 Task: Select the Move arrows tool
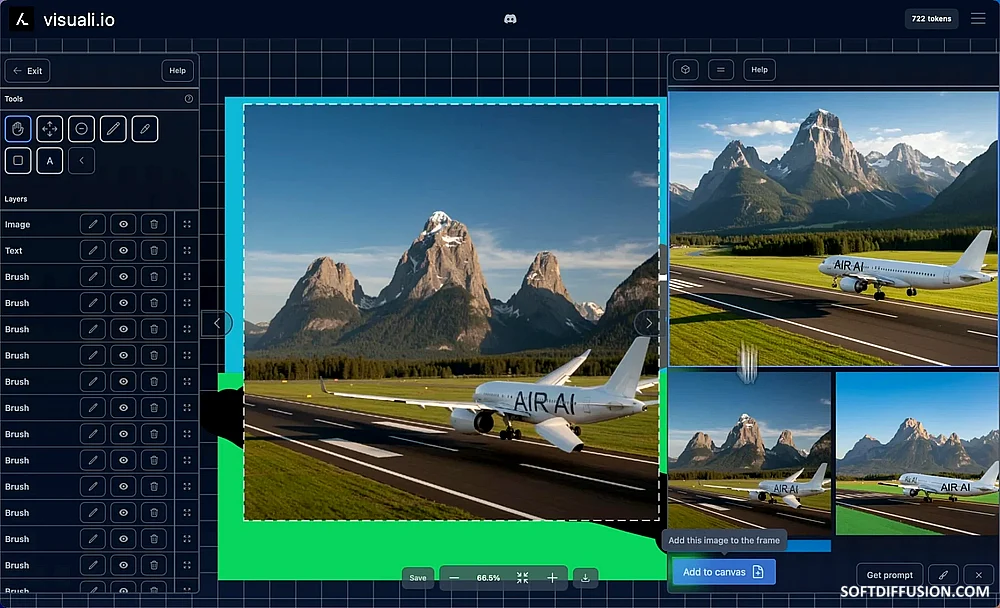click(x=50, y=129)
